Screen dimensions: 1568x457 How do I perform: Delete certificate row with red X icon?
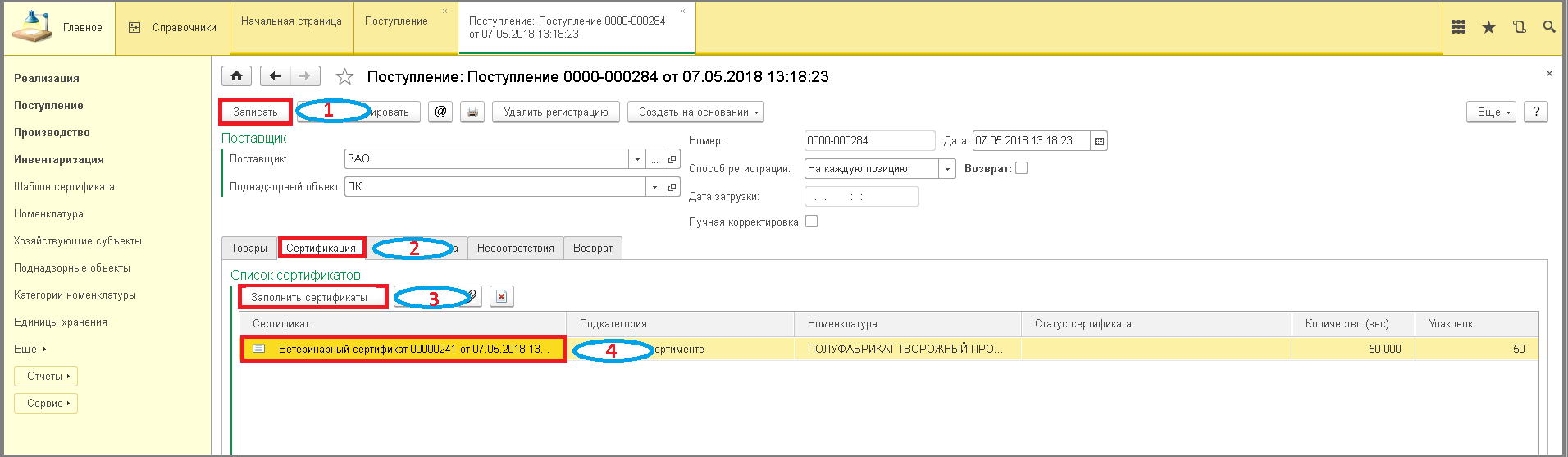coord(502,297)
